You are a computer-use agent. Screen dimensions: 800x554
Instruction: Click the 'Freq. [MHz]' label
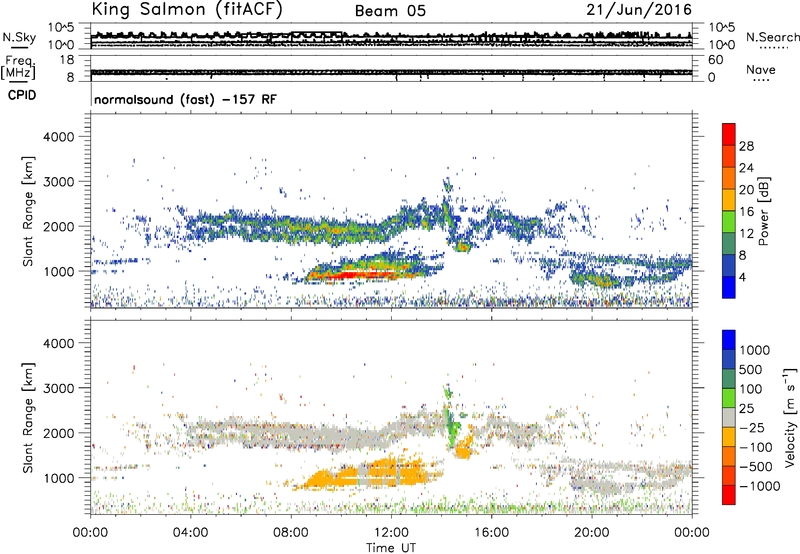pos(18,68)
